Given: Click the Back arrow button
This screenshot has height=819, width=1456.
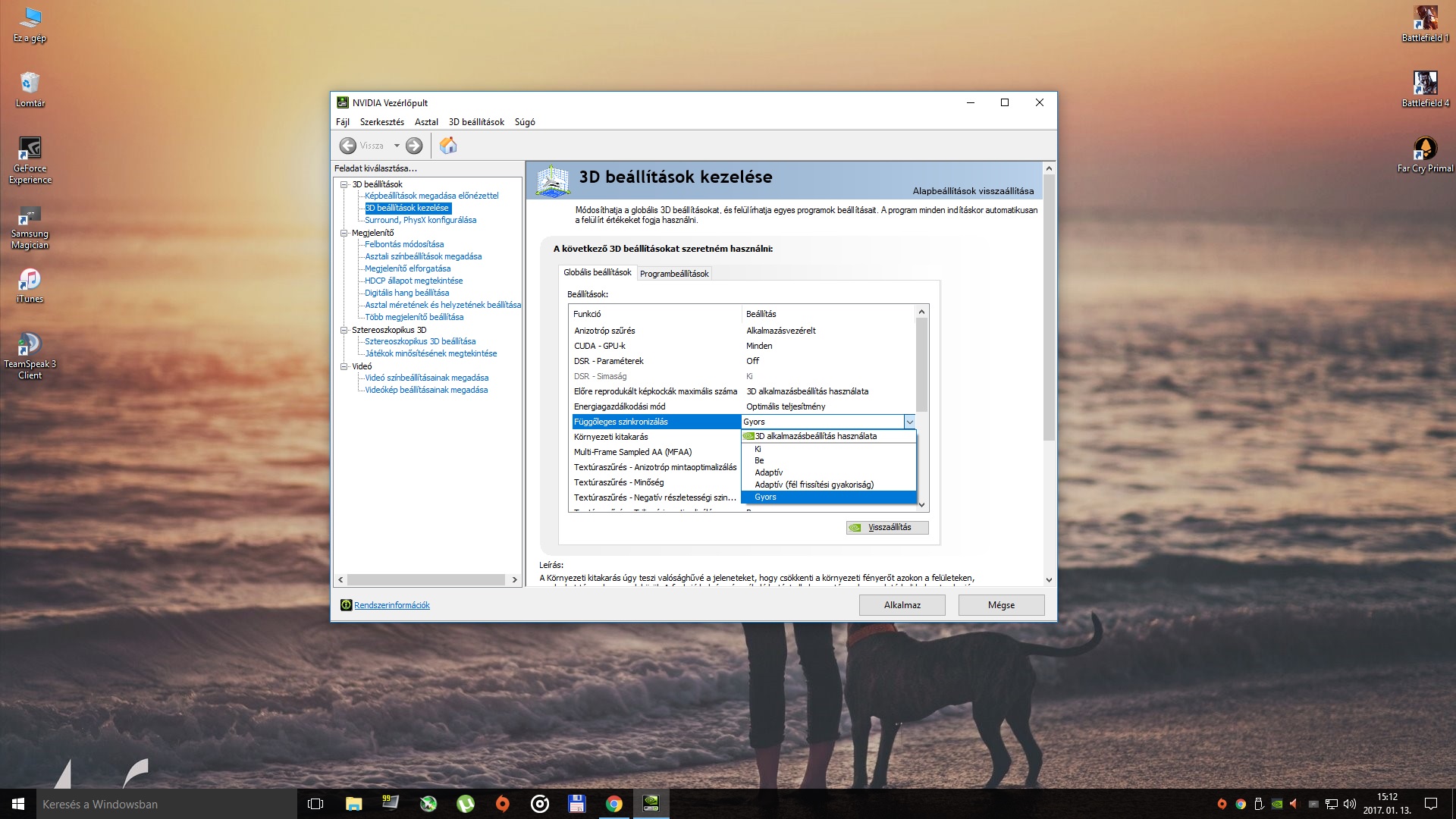Looking at the screenshot, I should click(348, 146).
